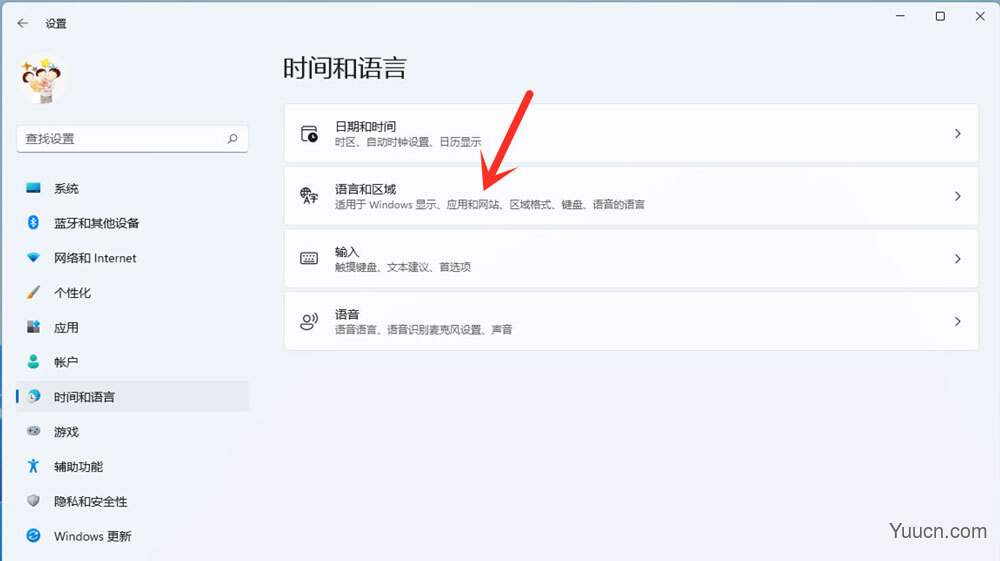Expand 日期和时间 chevron arrow
1000x561 pixels.
[x=957, y=134]
